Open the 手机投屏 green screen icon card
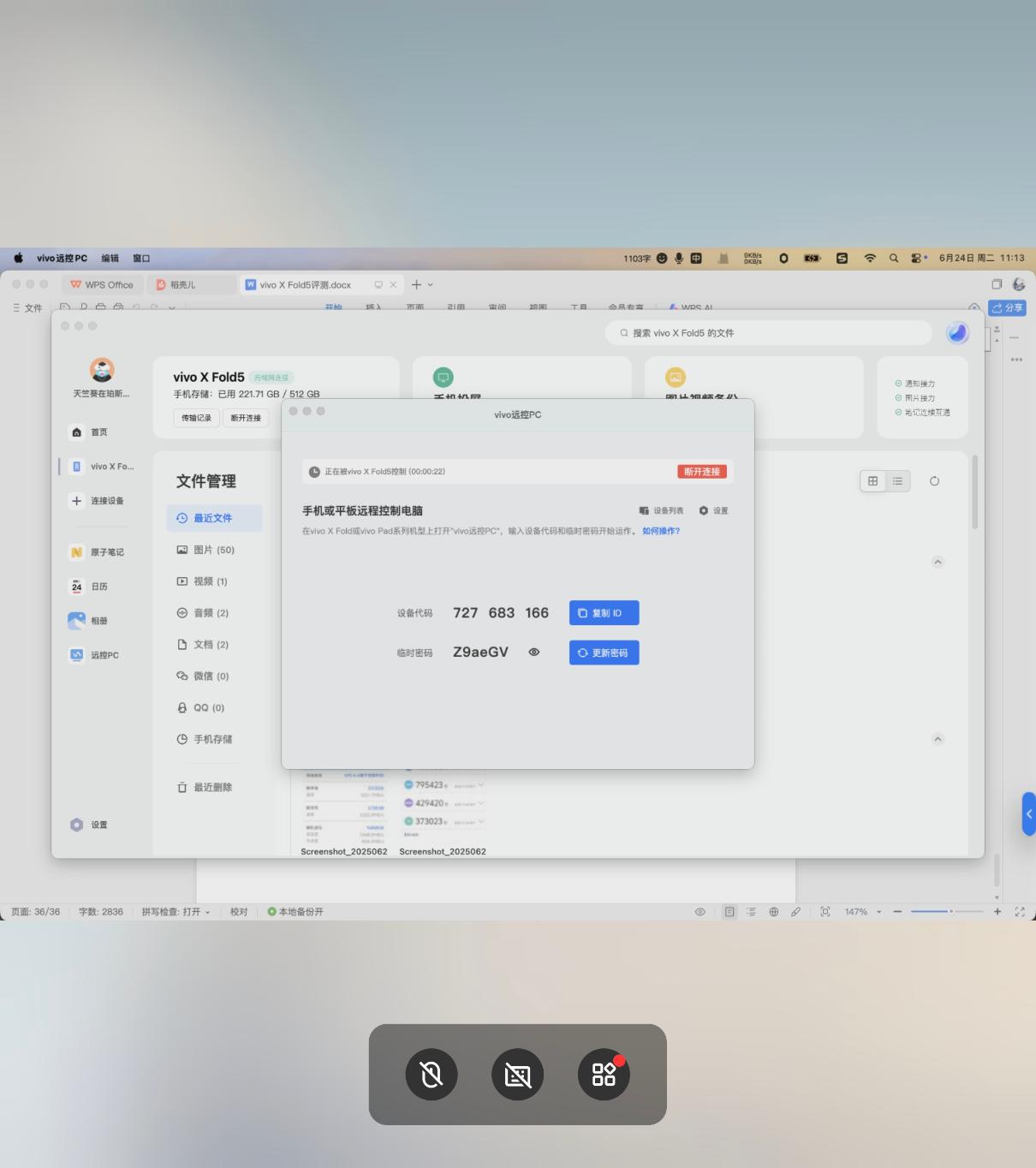1036x1168 pixels. [443, 377]
